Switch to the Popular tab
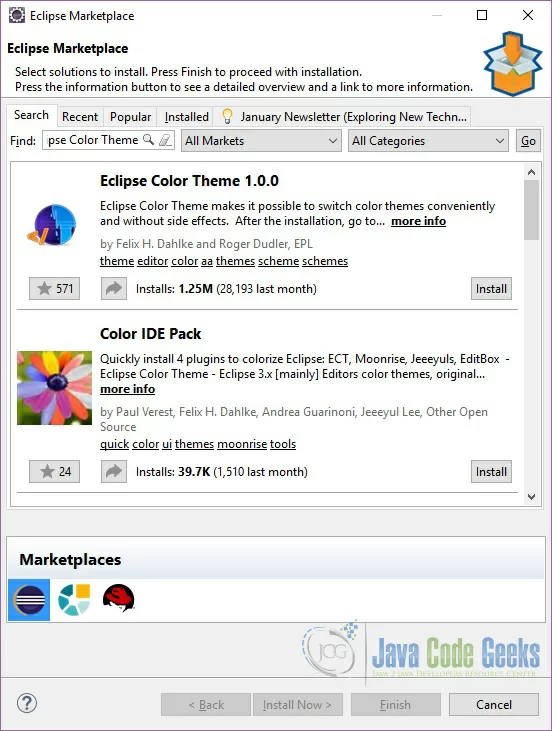The image size is (552, 731). pos(131,117)
